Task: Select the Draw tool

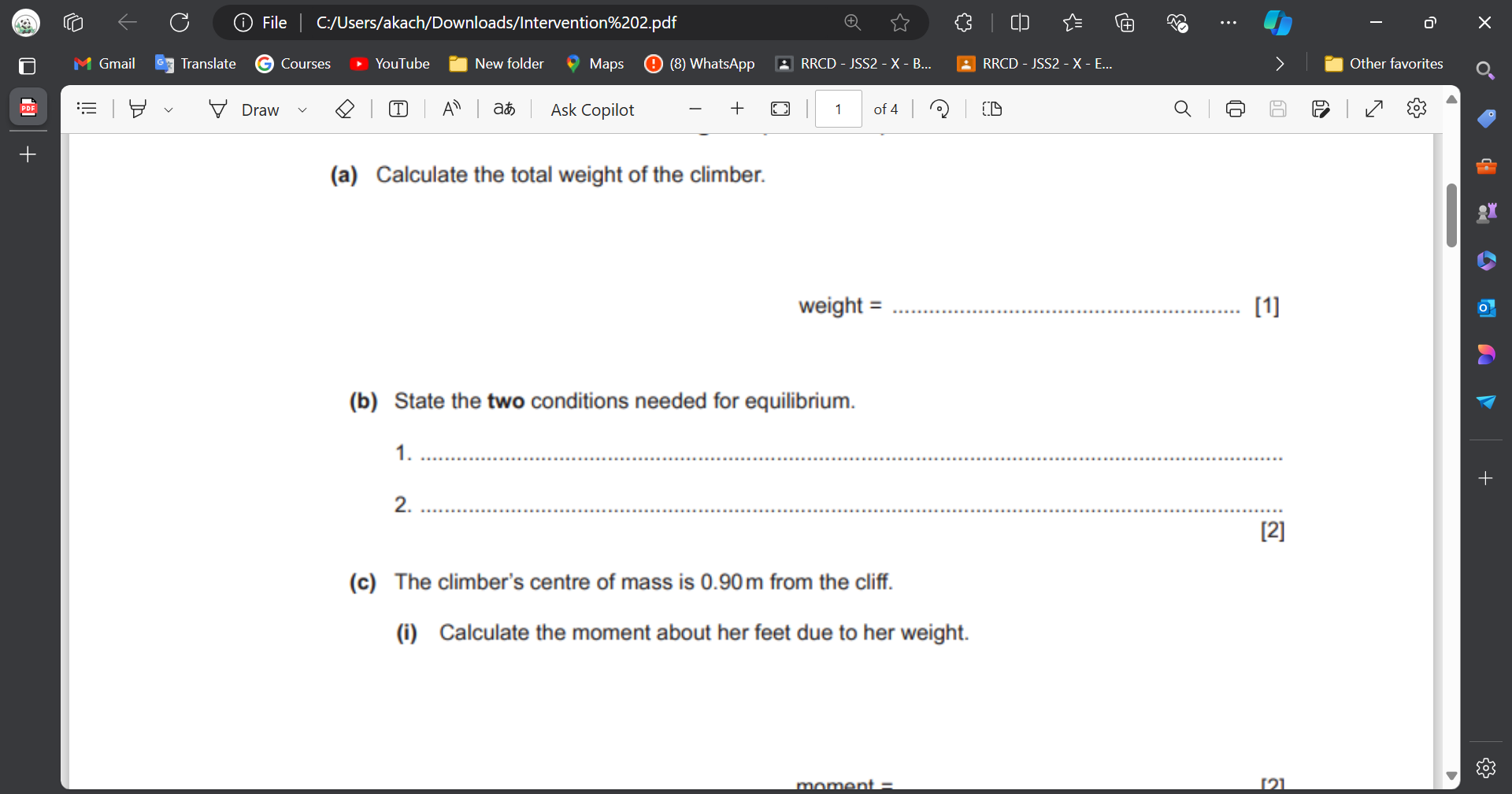Action: pyautogui.click(x=243, y=109)
